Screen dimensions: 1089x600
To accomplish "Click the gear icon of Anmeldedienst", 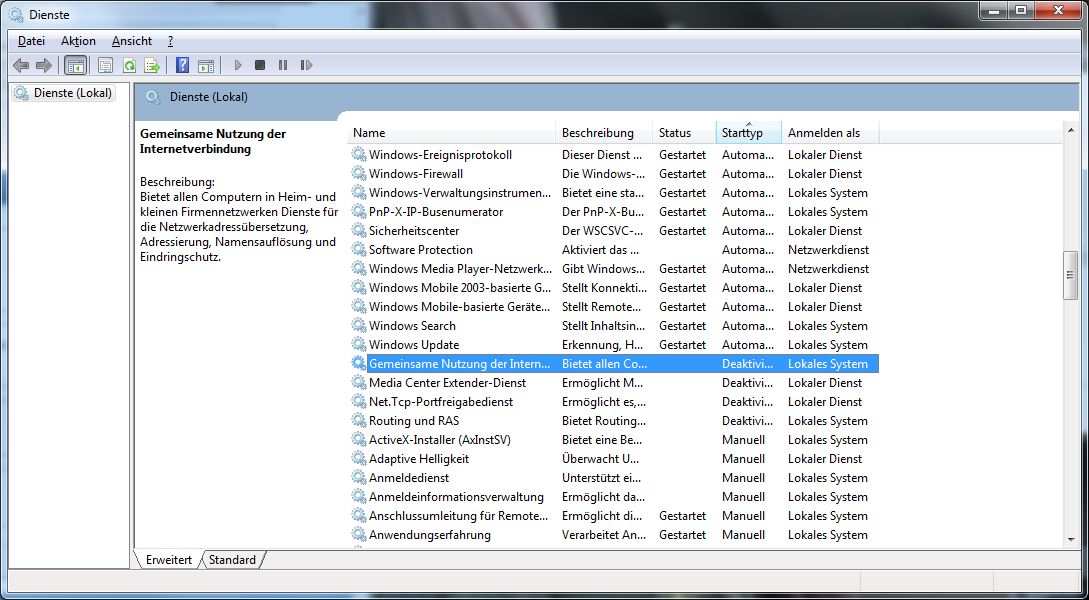I will 358,478.
